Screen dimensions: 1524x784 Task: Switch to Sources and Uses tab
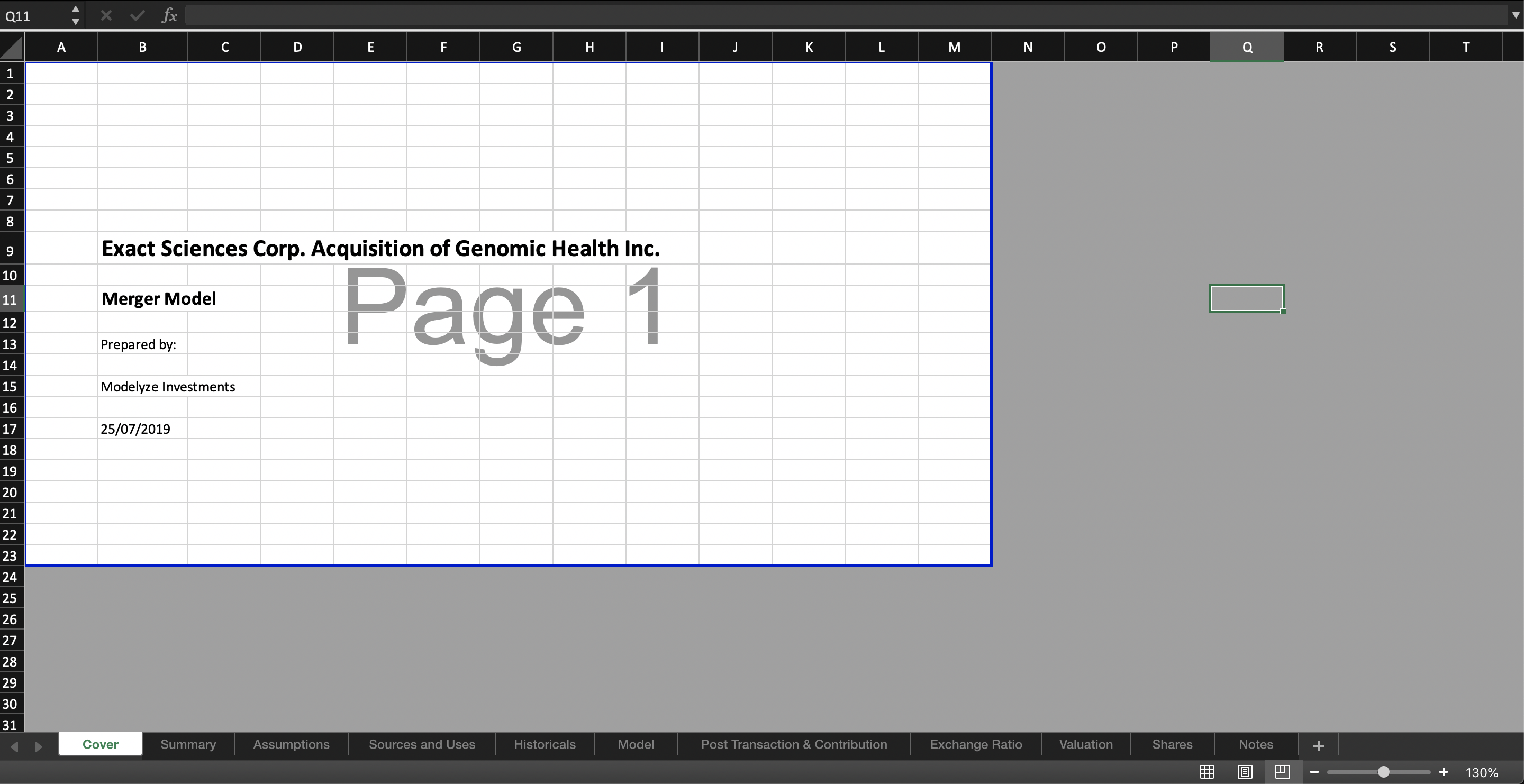tap(422, 744)
